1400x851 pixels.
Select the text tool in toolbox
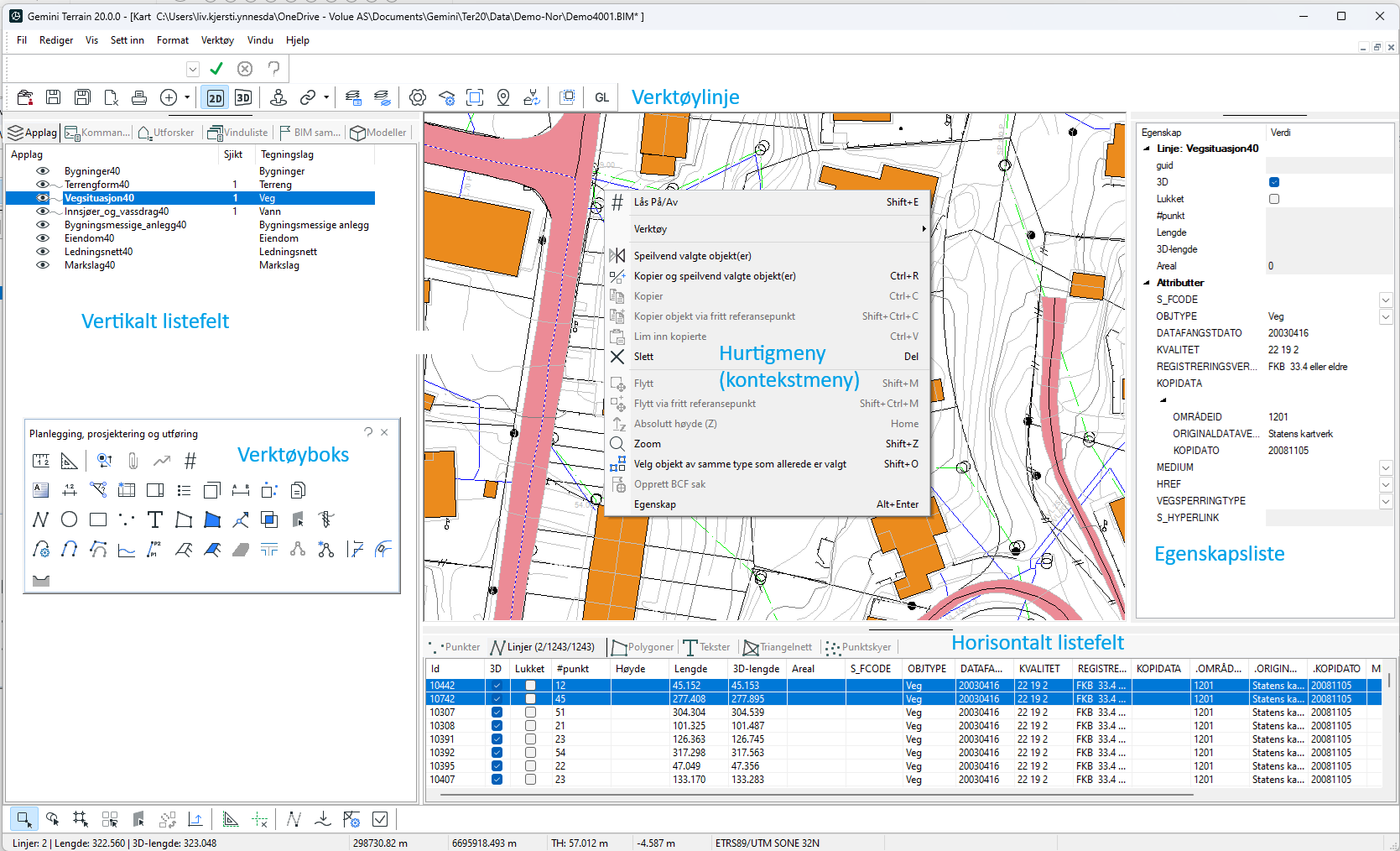coord(155,520)
